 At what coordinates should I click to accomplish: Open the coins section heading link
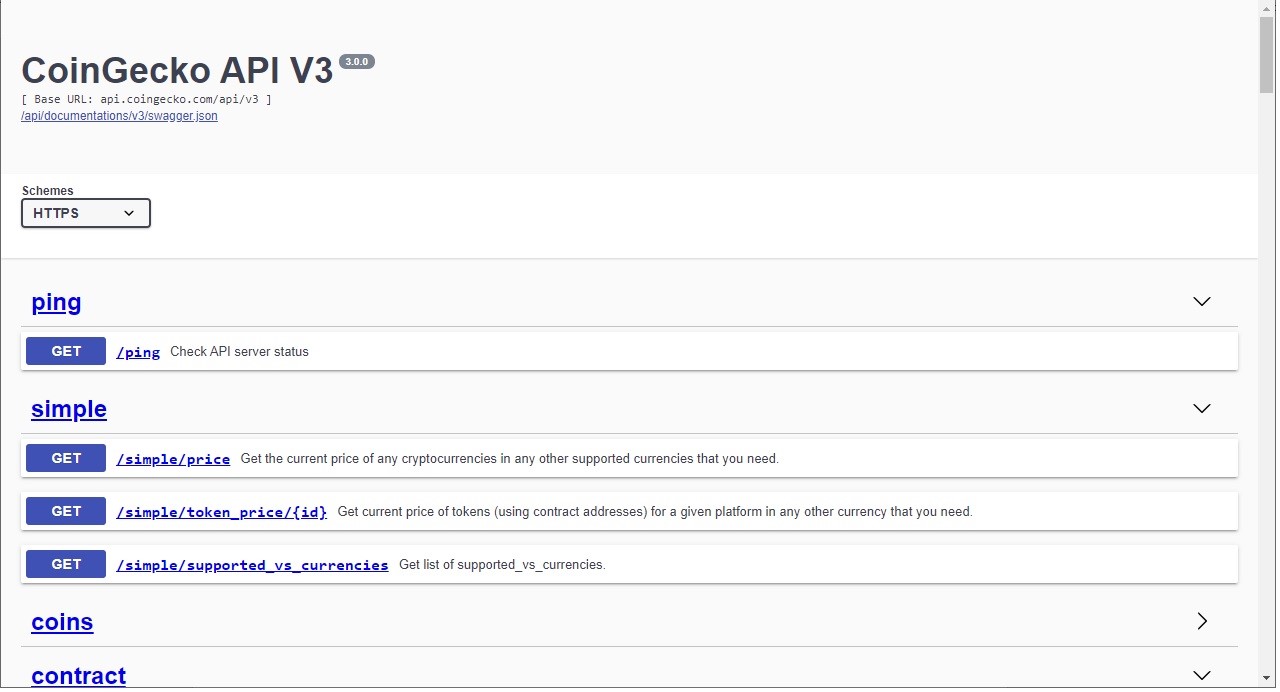coord(62,622)
